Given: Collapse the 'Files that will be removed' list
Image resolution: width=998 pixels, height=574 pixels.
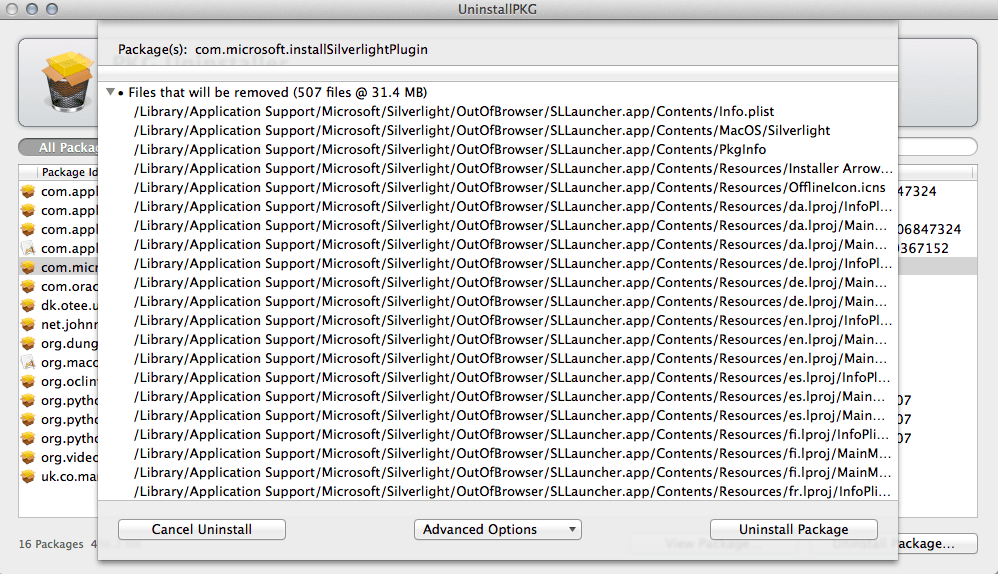Looking at the screenshot, I should click(x=111, y=92).
